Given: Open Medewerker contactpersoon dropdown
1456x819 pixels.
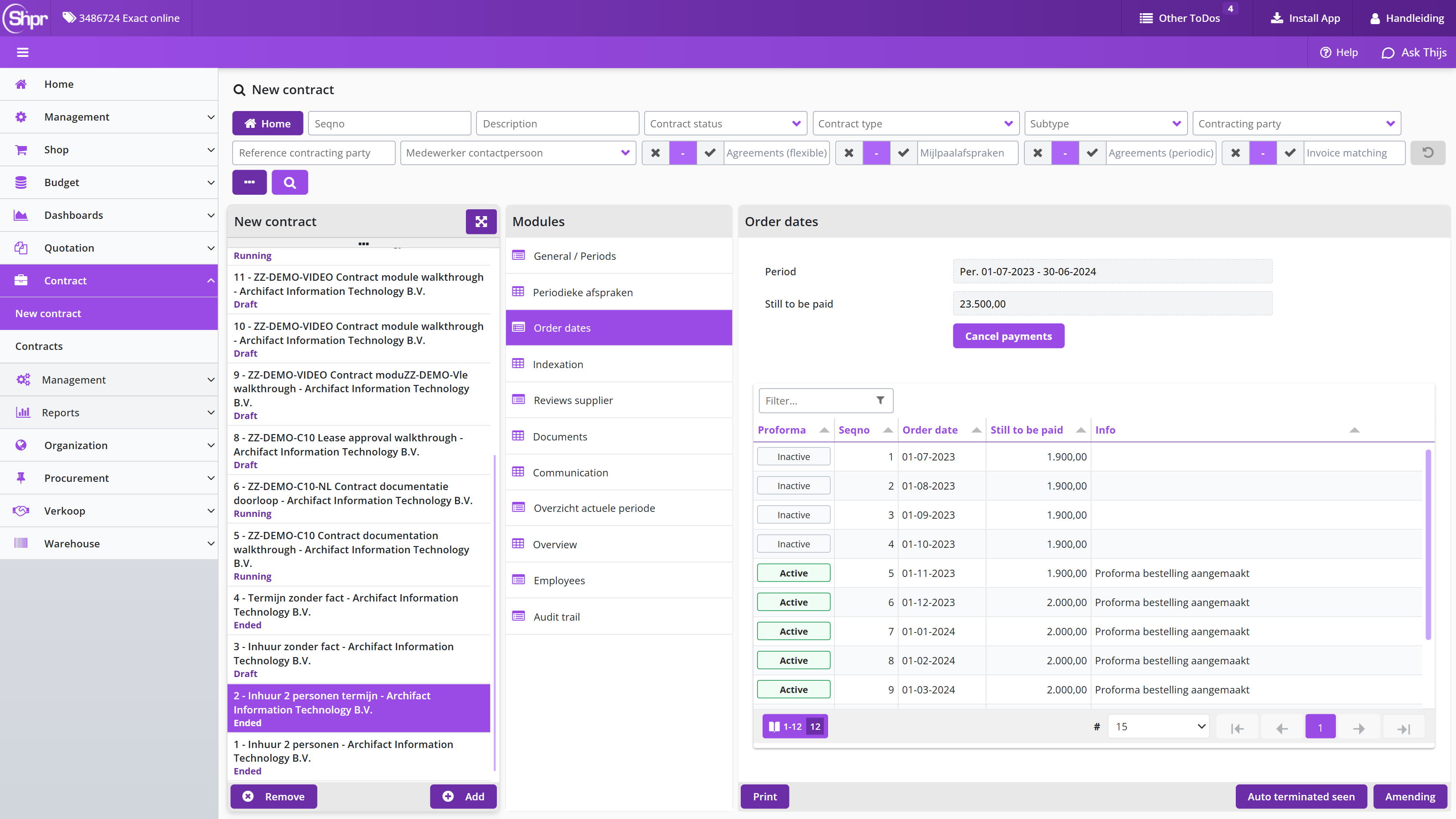Looking at the screenshot, I should point(518,152).
